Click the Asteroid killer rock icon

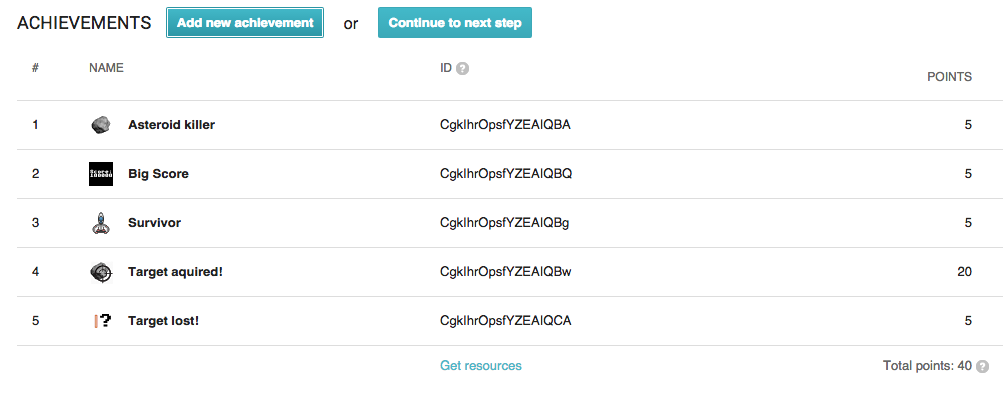[x=100, y=125]
